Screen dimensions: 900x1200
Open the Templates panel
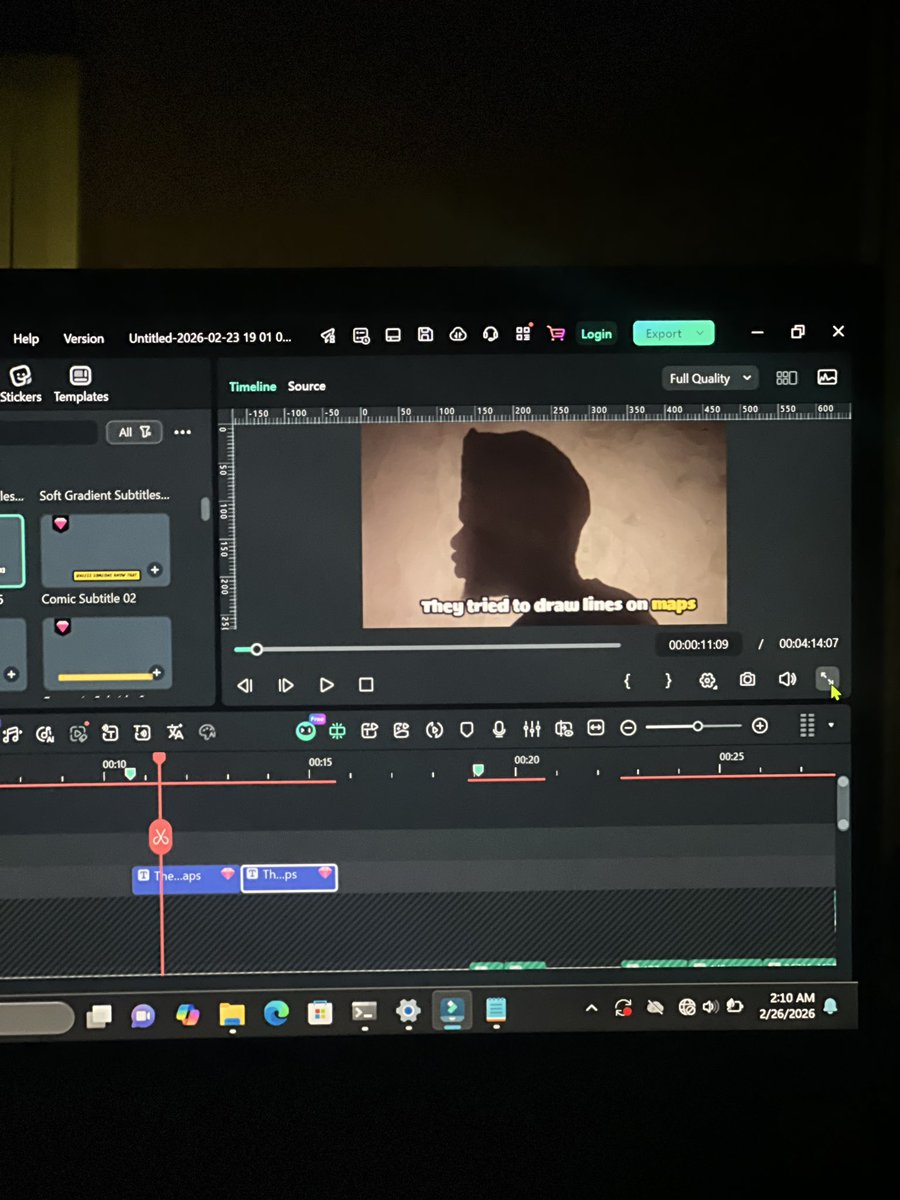pyautogui.click(x=81, y=384)
